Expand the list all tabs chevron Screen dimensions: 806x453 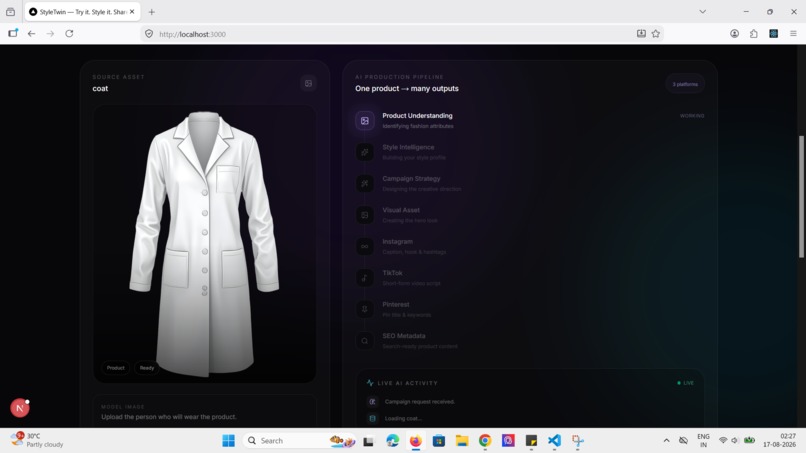point(702,12)
